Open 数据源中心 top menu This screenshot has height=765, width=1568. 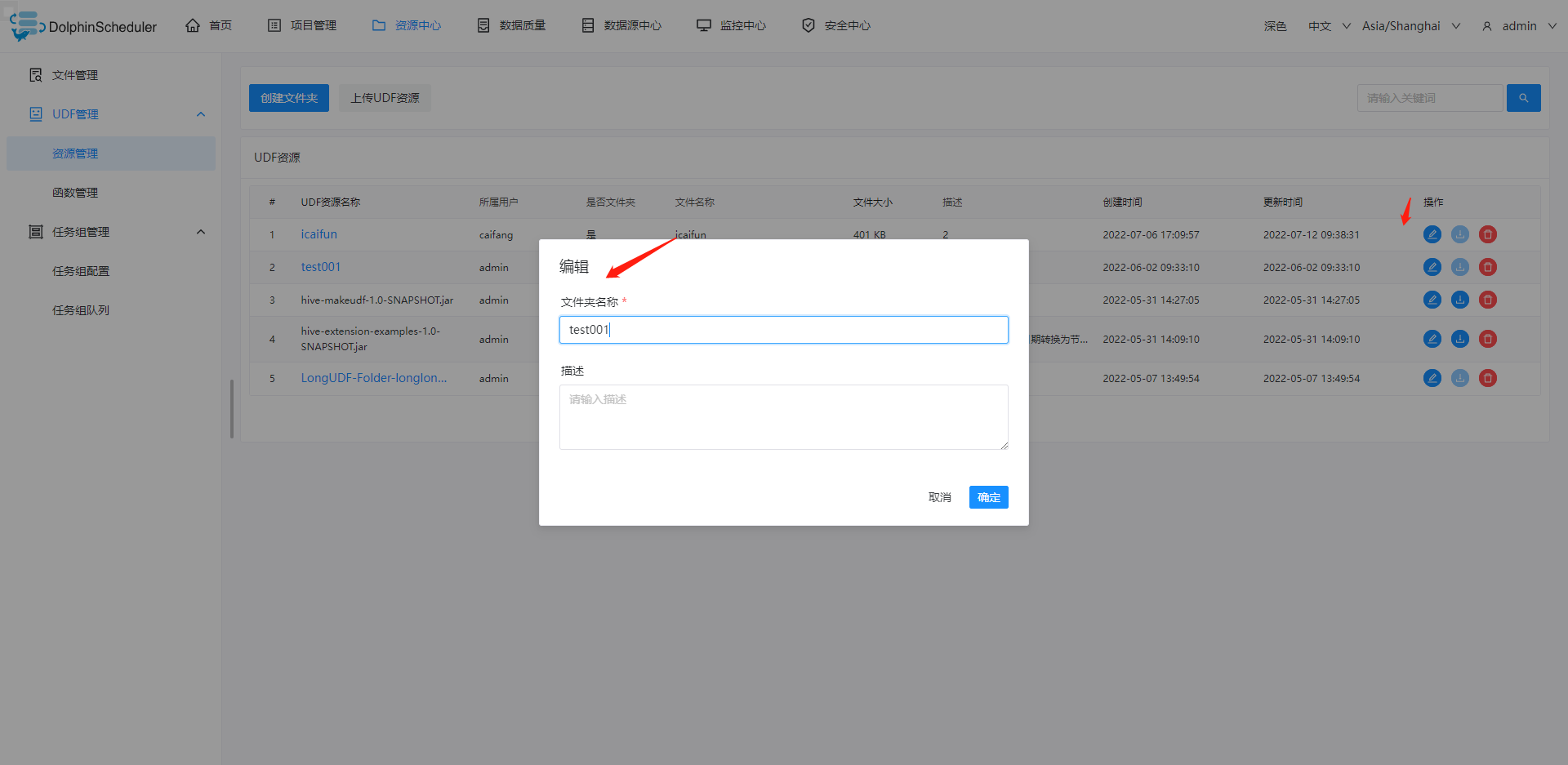pos(621,26)
